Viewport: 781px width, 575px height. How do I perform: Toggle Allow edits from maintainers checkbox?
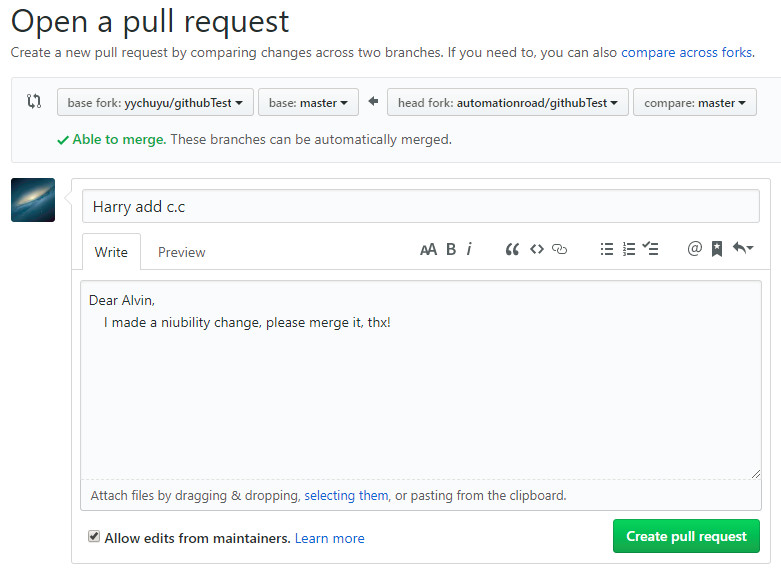94,537
